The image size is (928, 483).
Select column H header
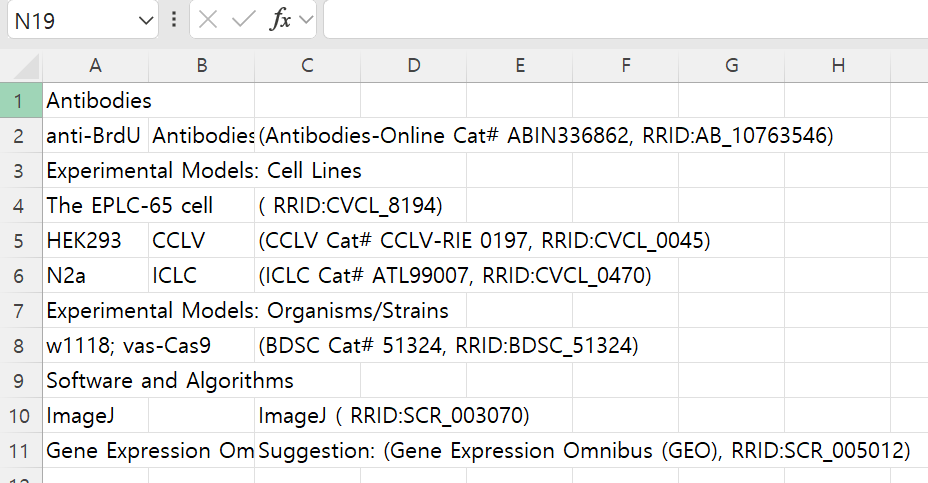[838, 66]
